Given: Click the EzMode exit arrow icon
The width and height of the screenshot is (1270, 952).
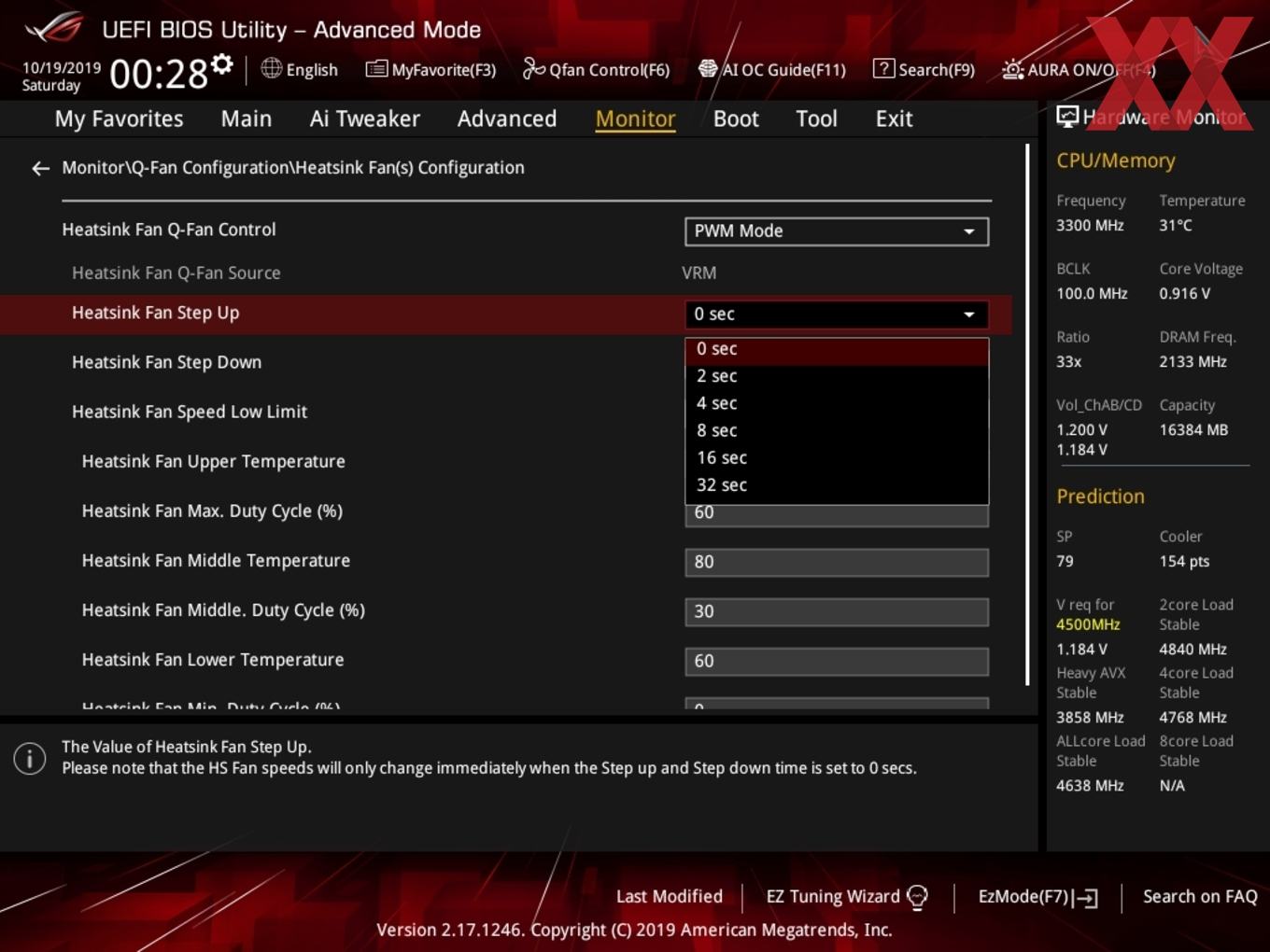Looking at the screenshot, I should [x=1085, y=898].
